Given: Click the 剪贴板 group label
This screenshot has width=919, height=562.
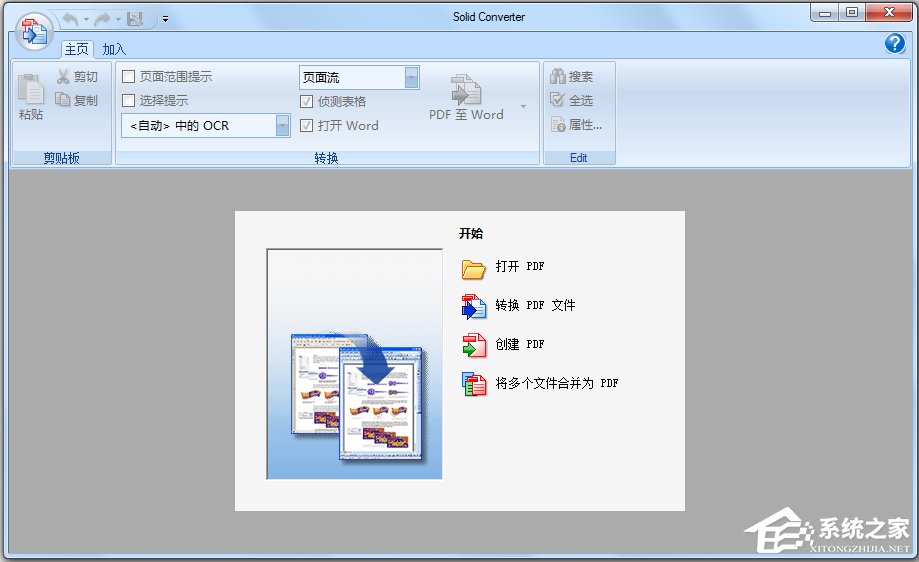Looking at the screenshot, I should pos(62,158).
